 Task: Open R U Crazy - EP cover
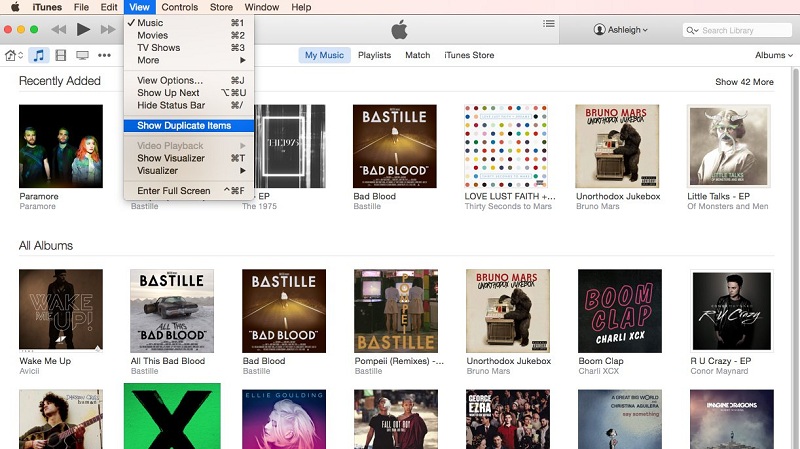pos(732,311)
